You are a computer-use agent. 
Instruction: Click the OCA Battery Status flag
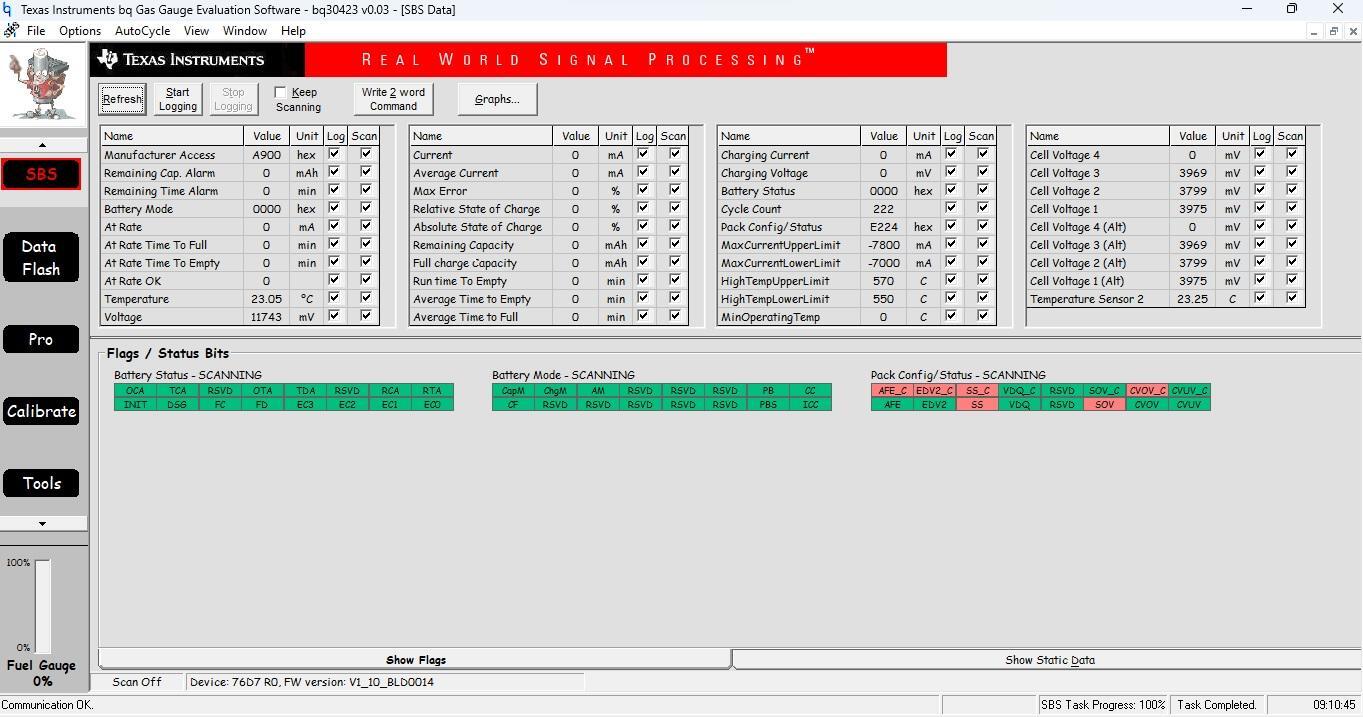coord(135,391)
